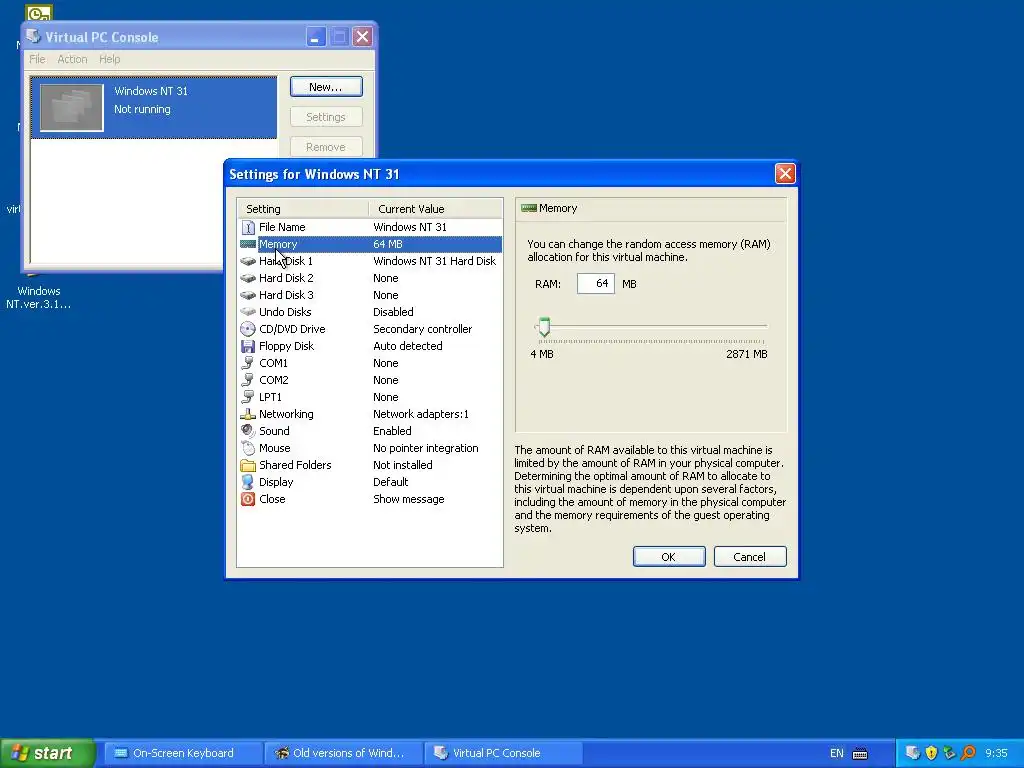The image size is (1024, 768).
Task: Click the RAM slider thumb
Action: [x=544, y=327]
